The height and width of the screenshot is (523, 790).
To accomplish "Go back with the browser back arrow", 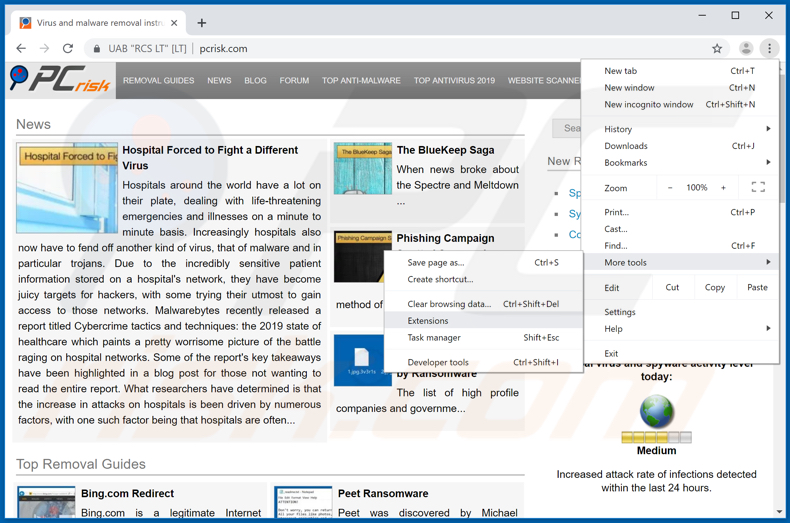I will click(21, 48).
